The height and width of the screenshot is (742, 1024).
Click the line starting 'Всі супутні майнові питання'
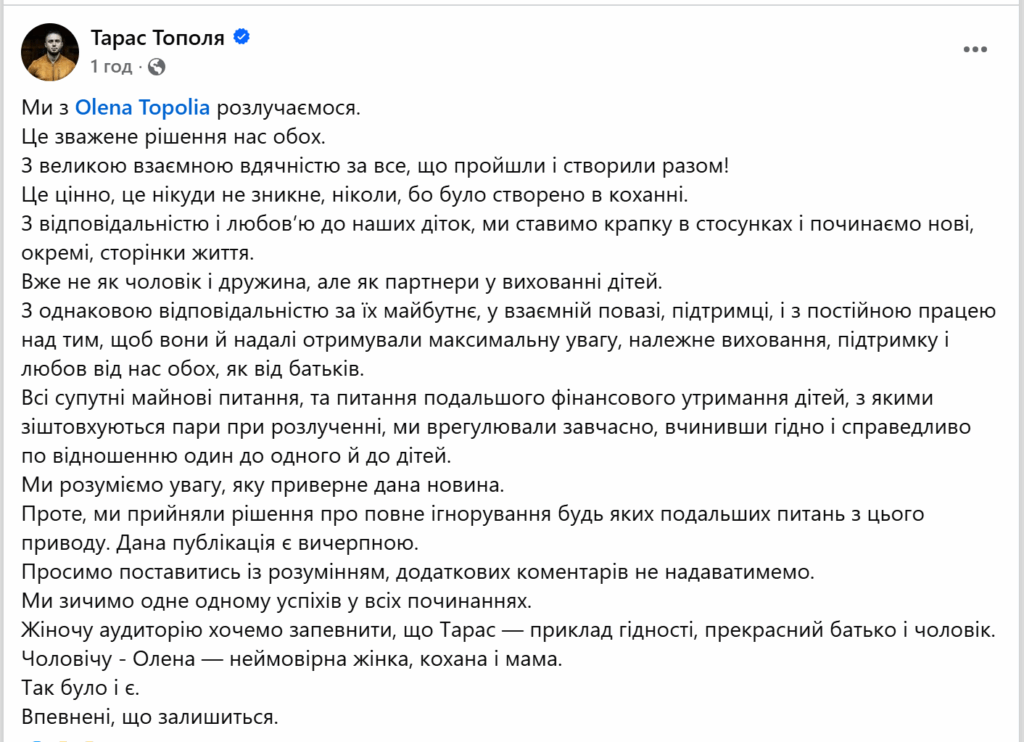coord(476,399)
